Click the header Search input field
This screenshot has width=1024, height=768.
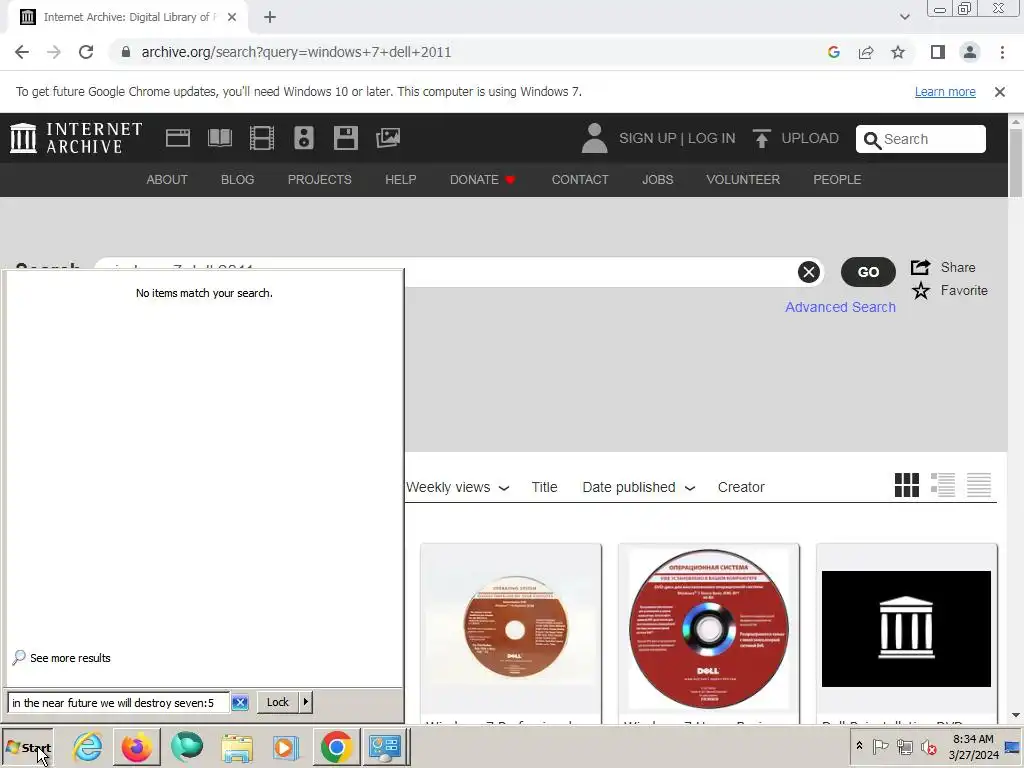(x=920, y=139)
